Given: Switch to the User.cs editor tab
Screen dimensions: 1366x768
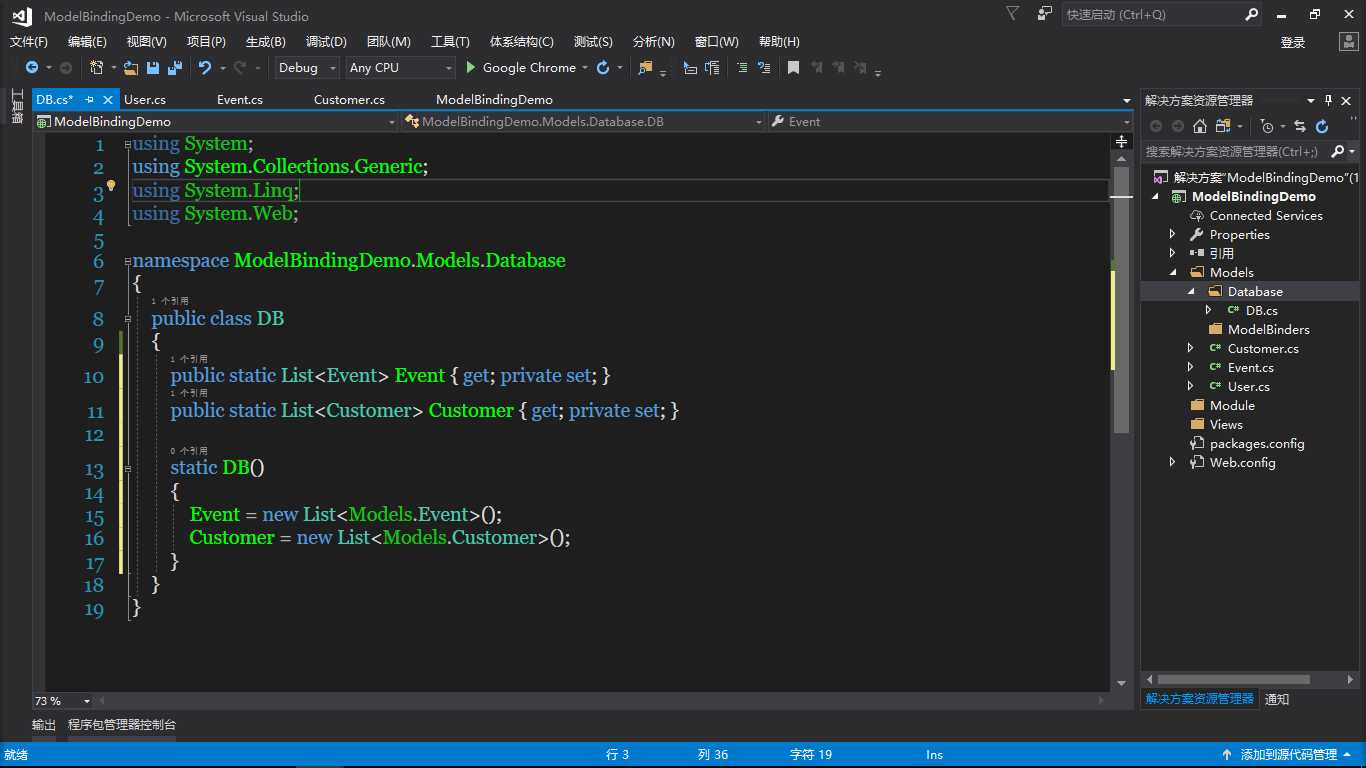Looking at the screenshot, I should [x=145, y=100].
